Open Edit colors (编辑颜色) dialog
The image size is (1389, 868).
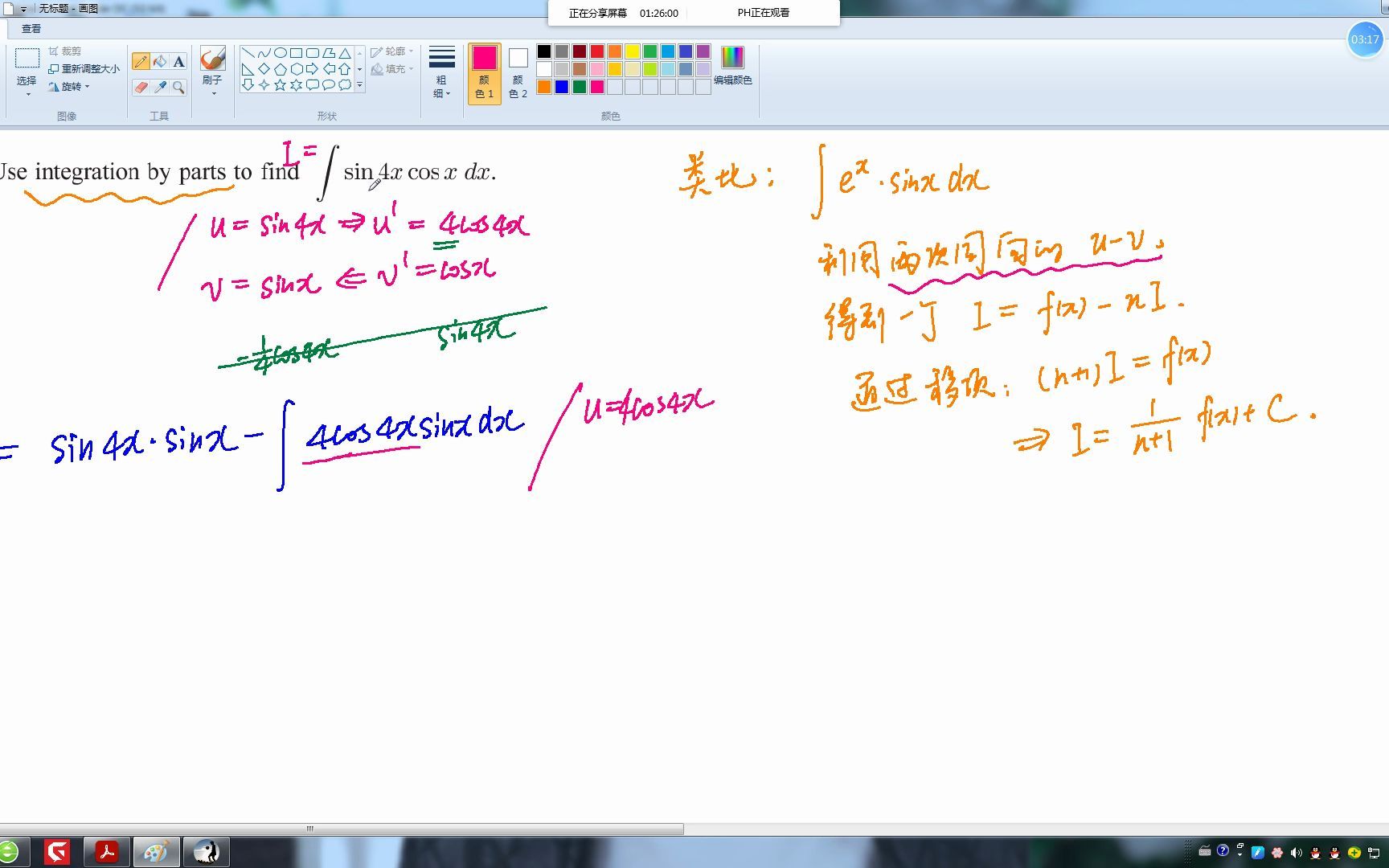point(732,66)
